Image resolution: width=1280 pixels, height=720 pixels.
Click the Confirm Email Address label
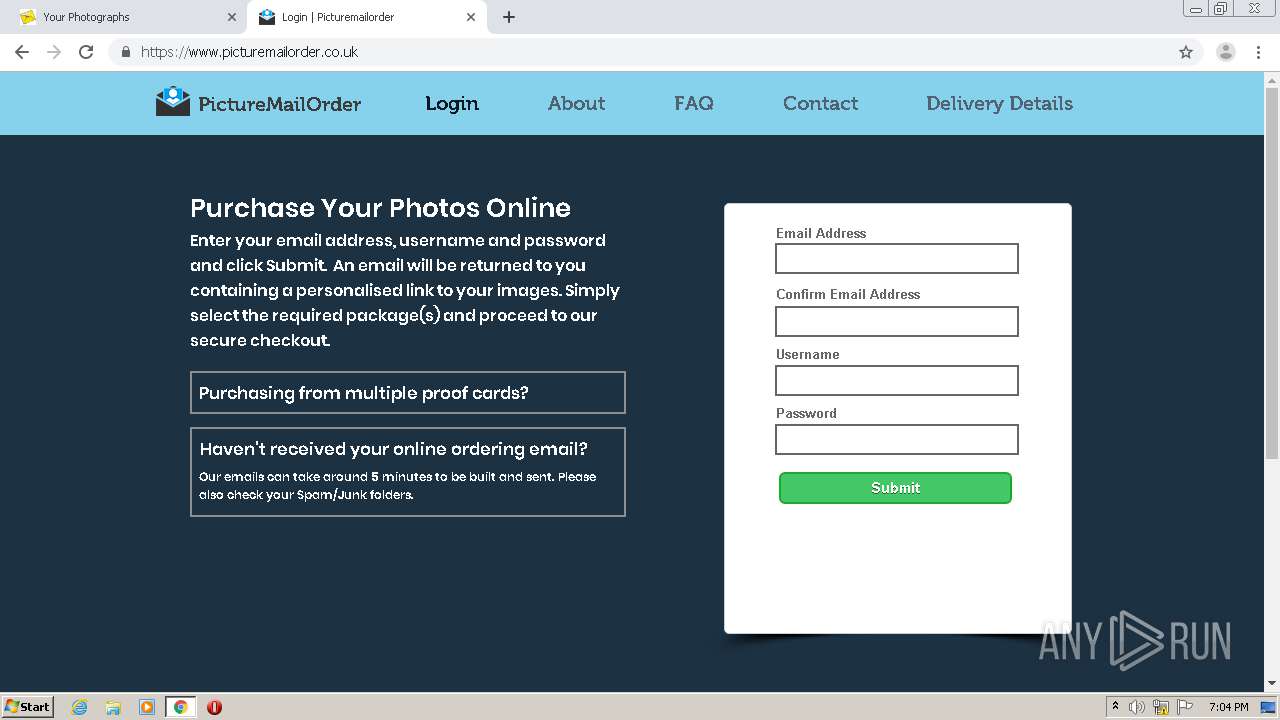pyautogui.click(x=848, y=294)
